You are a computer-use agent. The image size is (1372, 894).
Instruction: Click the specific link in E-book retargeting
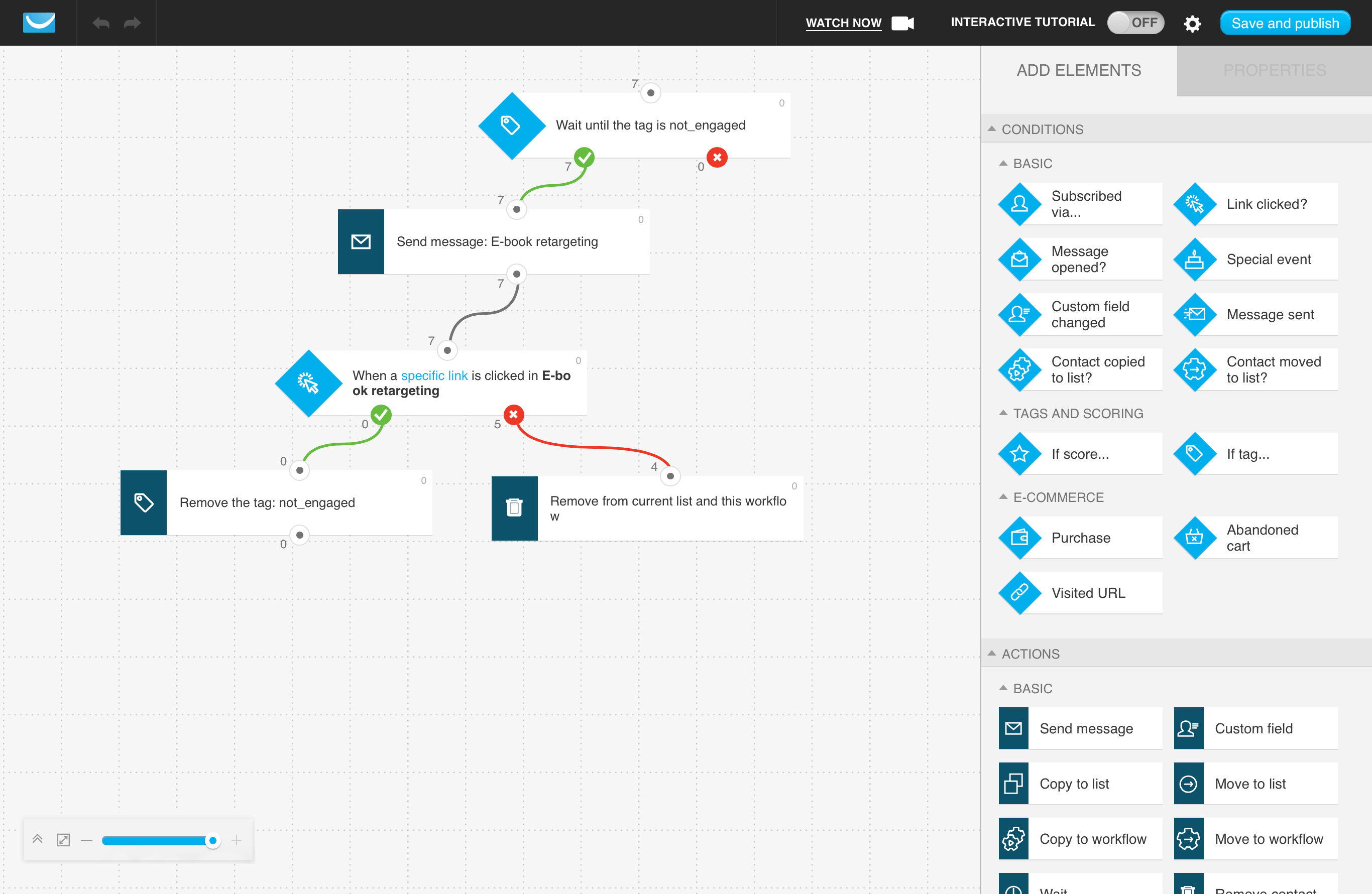click(x=433, y=375)
